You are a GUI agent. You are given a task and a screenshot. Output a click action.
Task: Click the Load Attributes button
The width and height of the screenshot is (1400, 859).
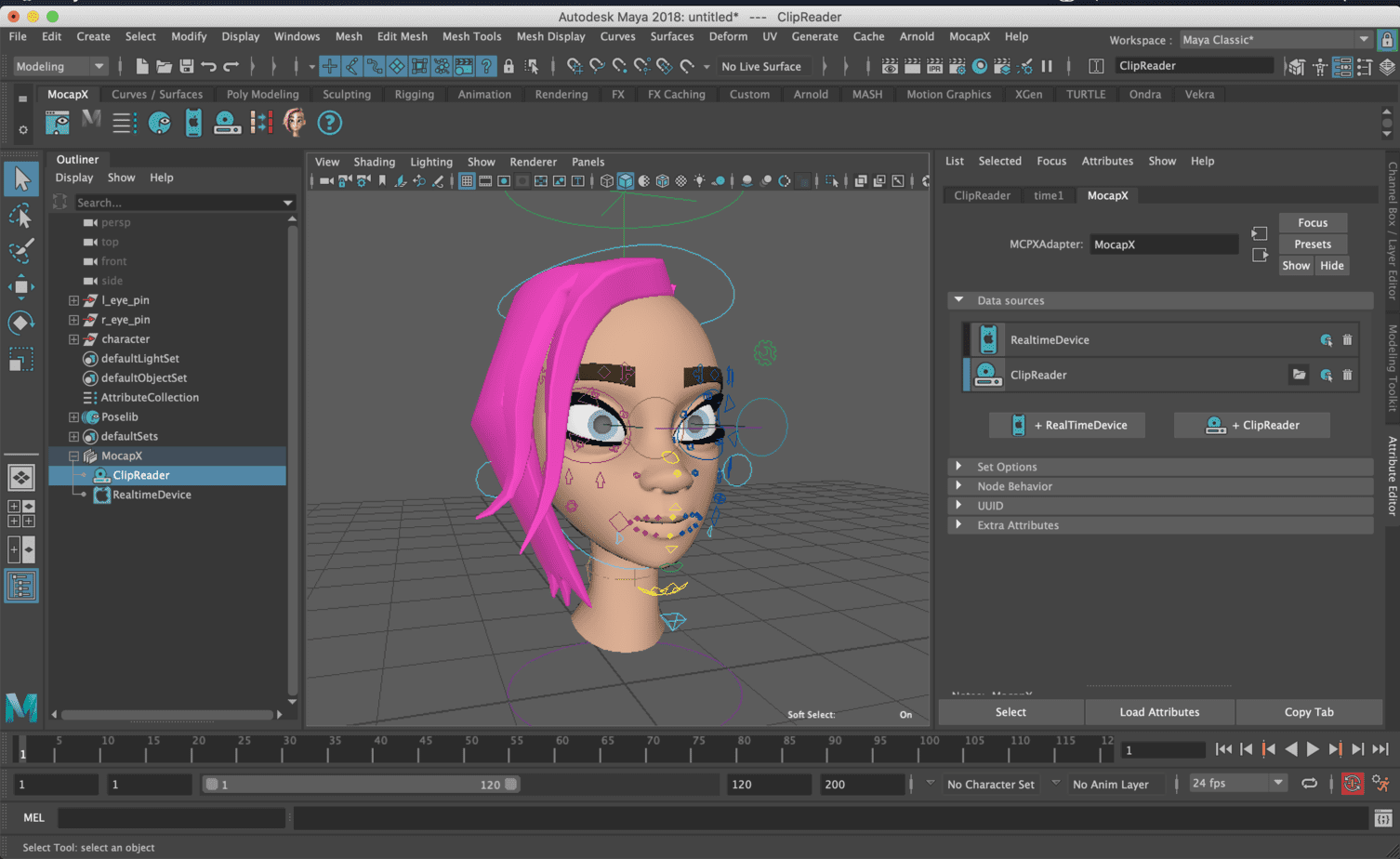(x=1159, y=712)
